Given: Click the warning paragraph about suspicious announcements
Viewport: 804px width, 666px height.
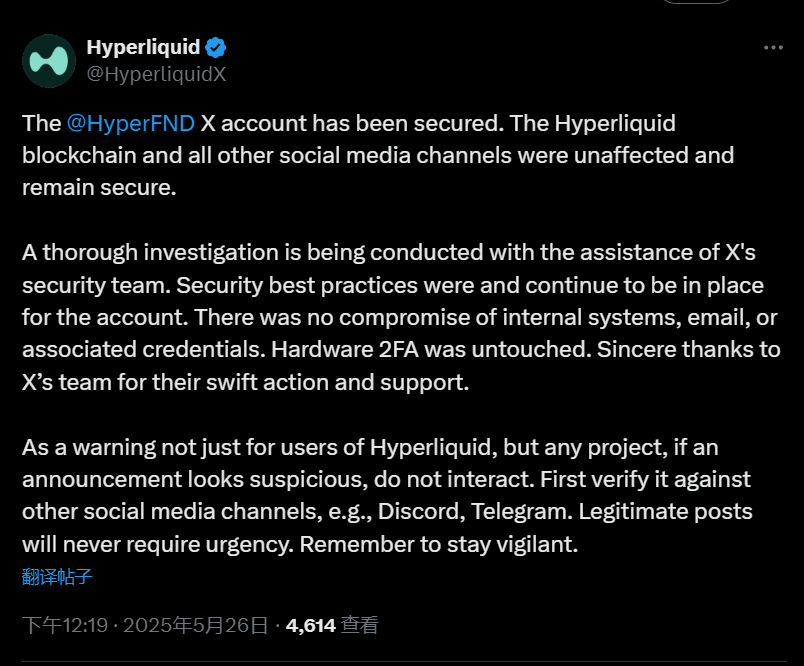Looking at the screenshot, I should [387, 495].
